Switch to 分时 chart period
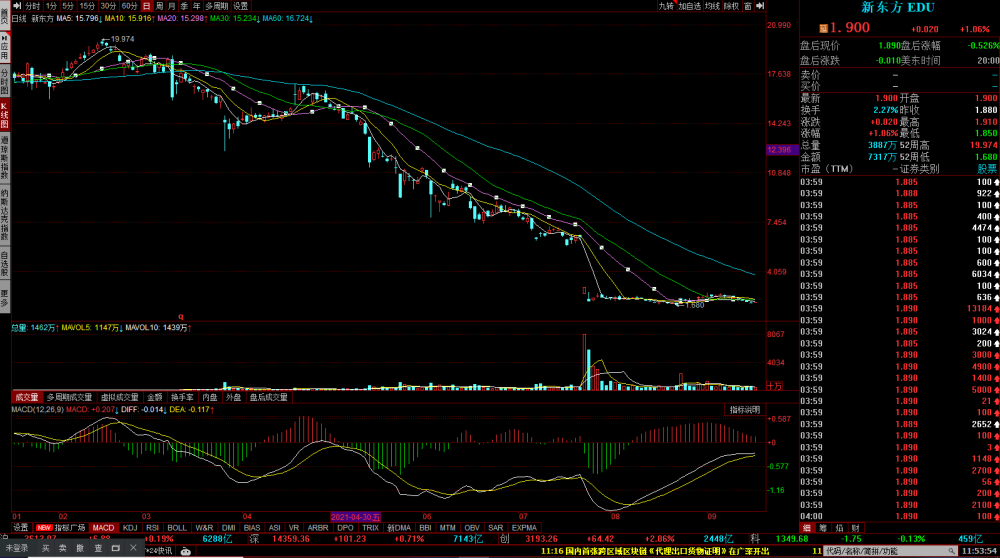1000x558 pixels. point(33,6)
